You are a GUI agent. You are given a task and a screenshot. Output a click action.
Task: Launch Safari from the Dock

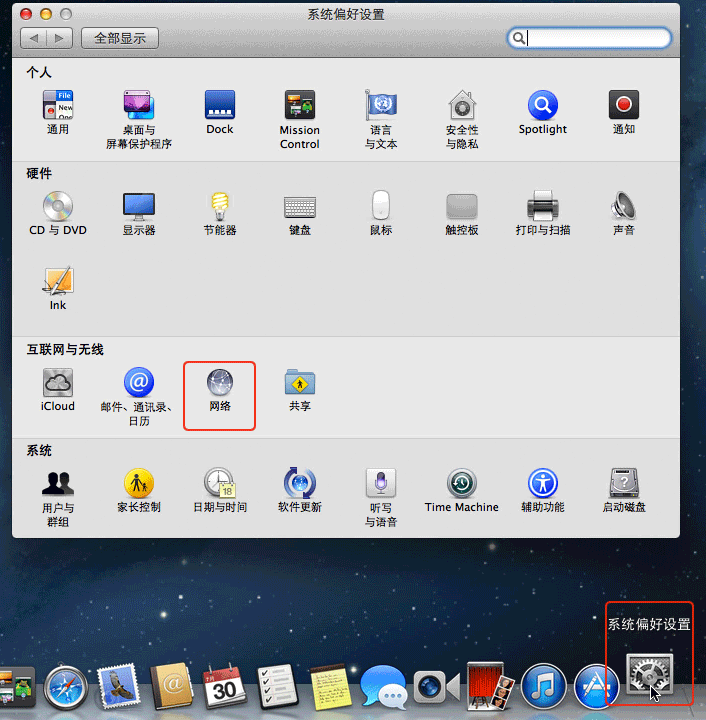point(66,687)
